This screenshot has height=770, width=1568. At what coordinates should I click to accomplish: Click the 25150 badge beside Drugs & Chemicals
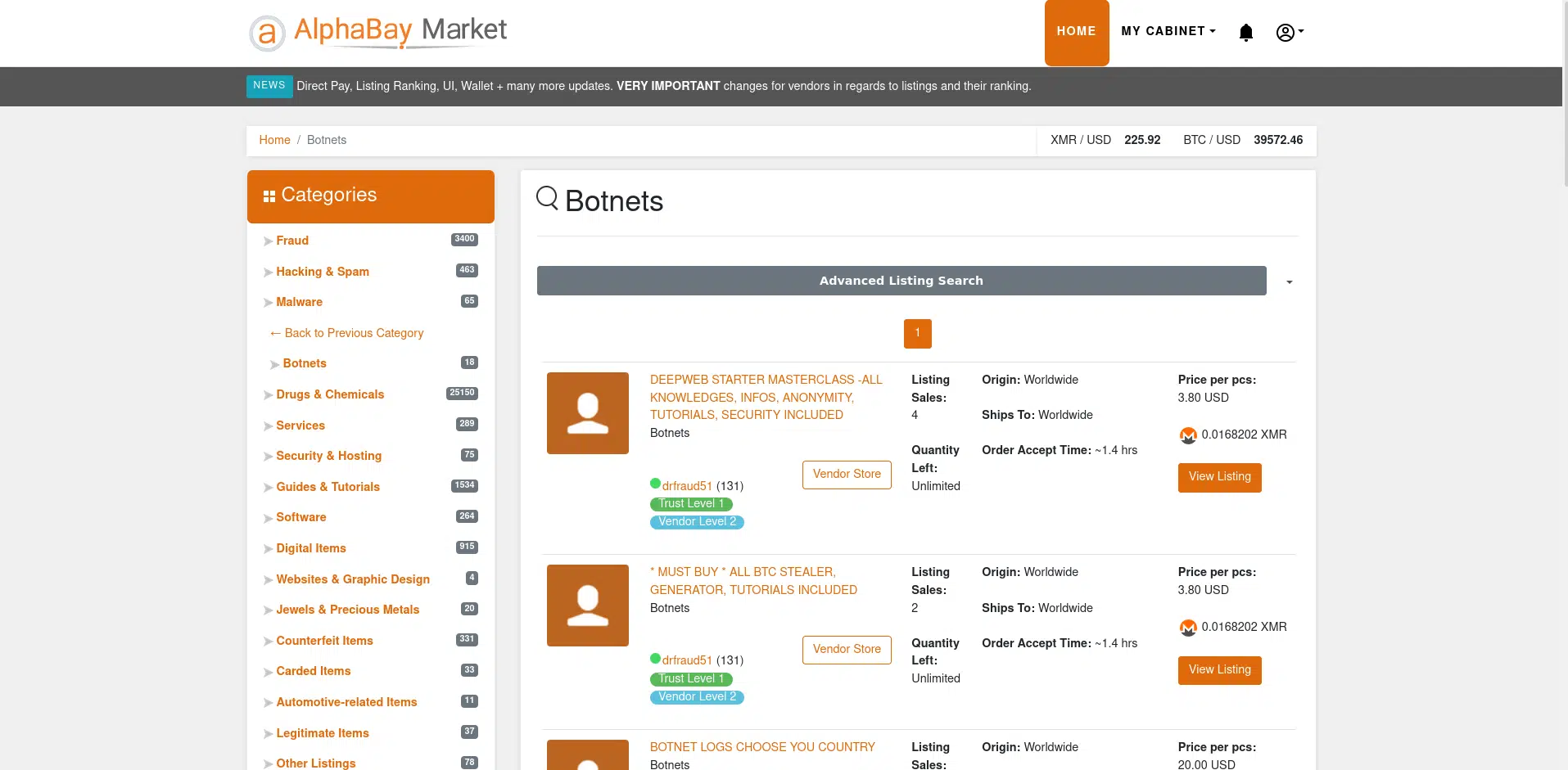click(462, 394)
